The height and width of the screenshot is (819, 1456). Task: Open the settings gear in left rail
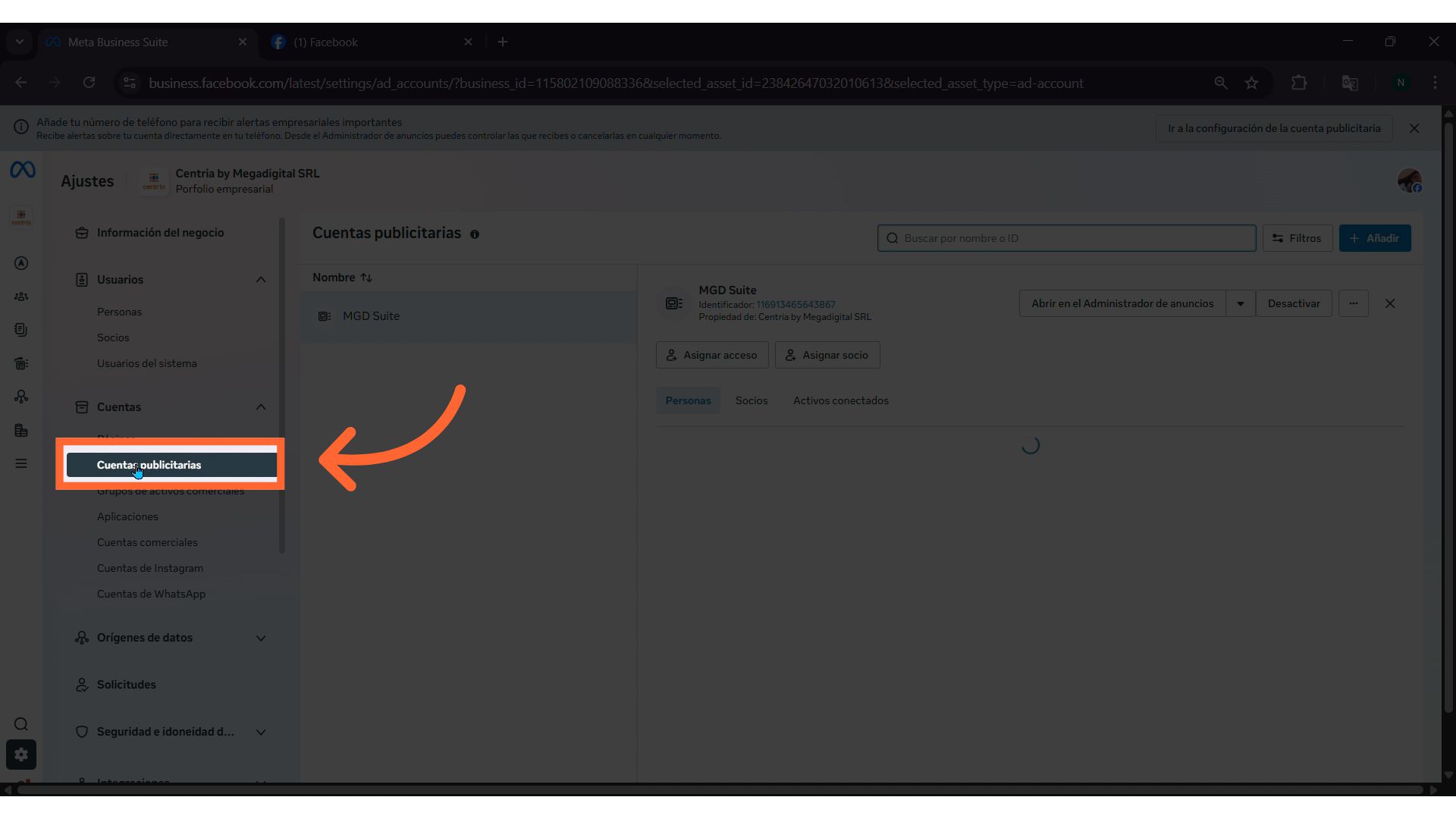tap(21, 755)
